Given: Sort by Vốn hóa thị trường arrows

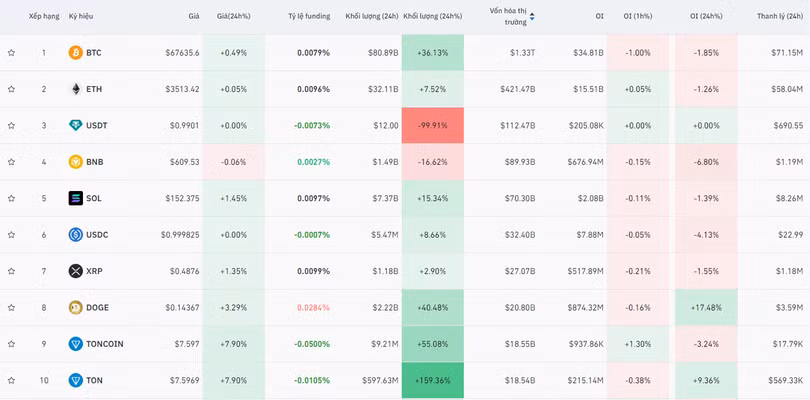Looking at the screenshot, I should (532, 16).
